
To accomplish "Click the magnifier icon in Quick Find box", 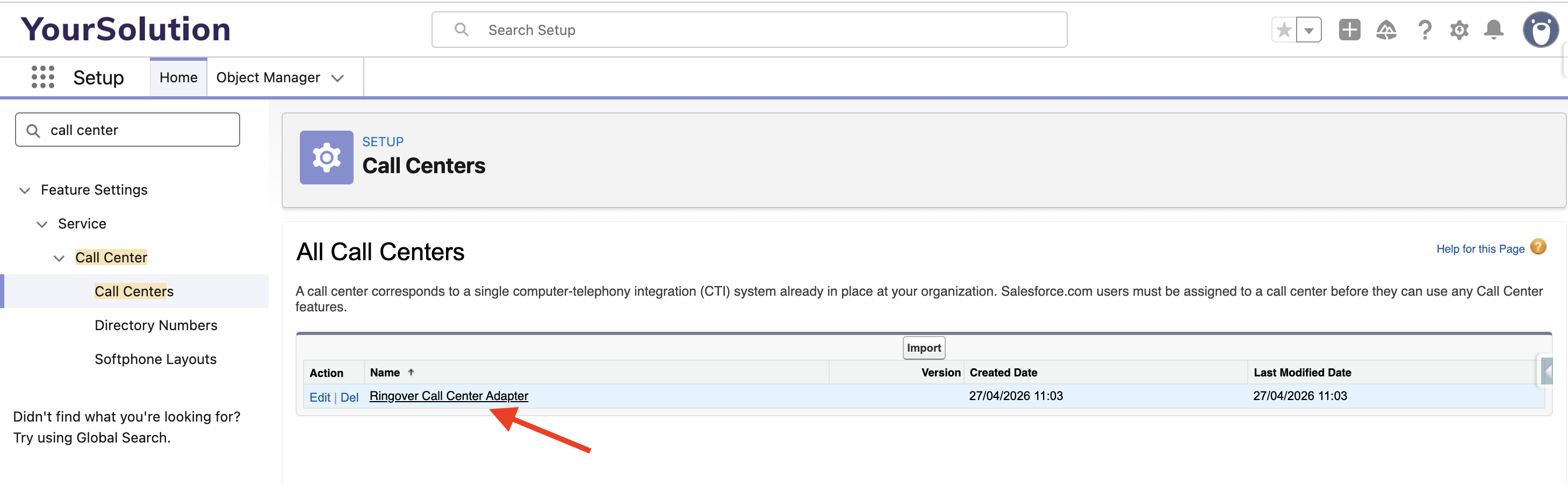I will (x=33, y=130).
